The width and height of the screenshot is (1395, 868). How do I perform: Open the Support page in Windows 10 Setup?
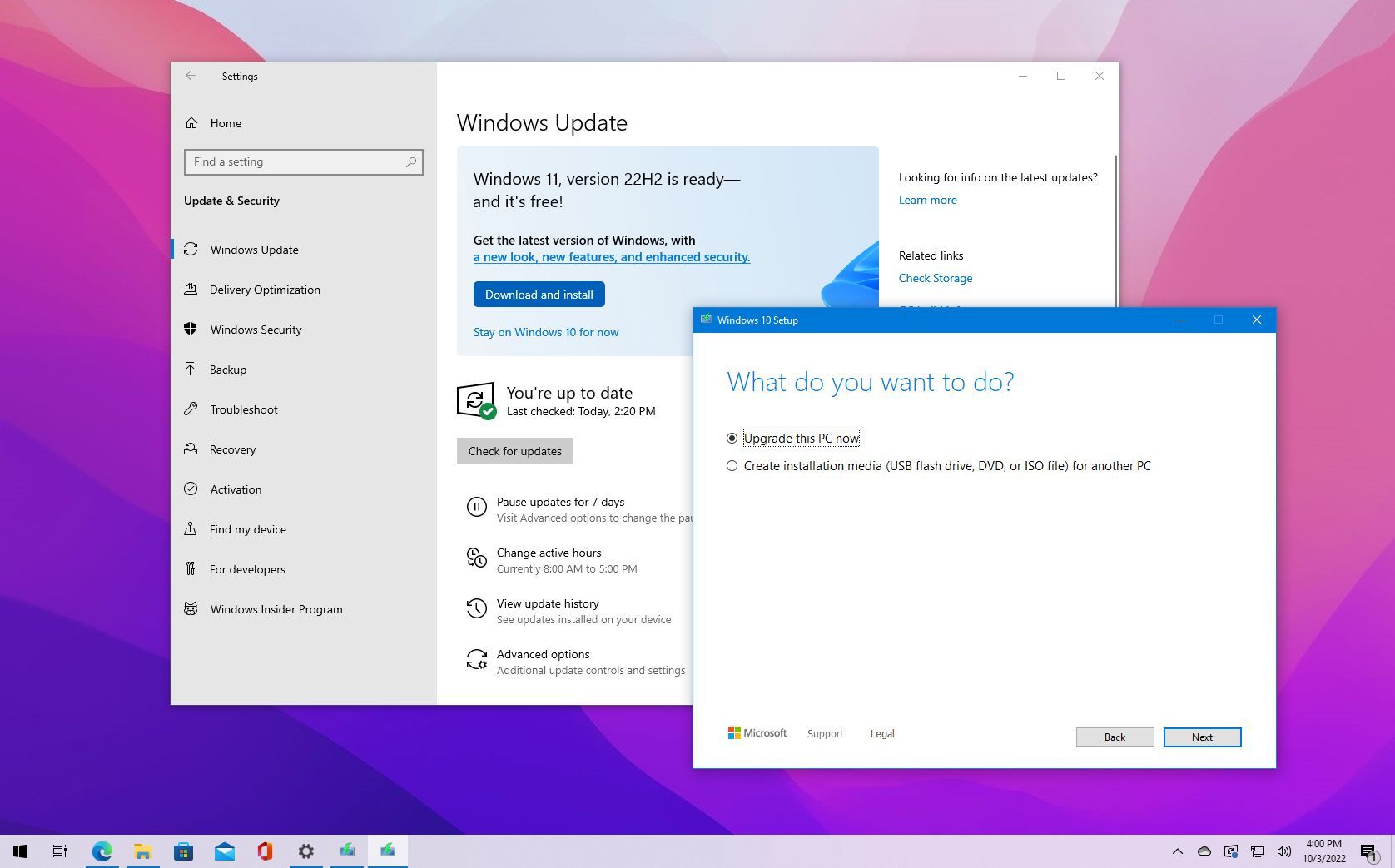click(x=825, y=733)
